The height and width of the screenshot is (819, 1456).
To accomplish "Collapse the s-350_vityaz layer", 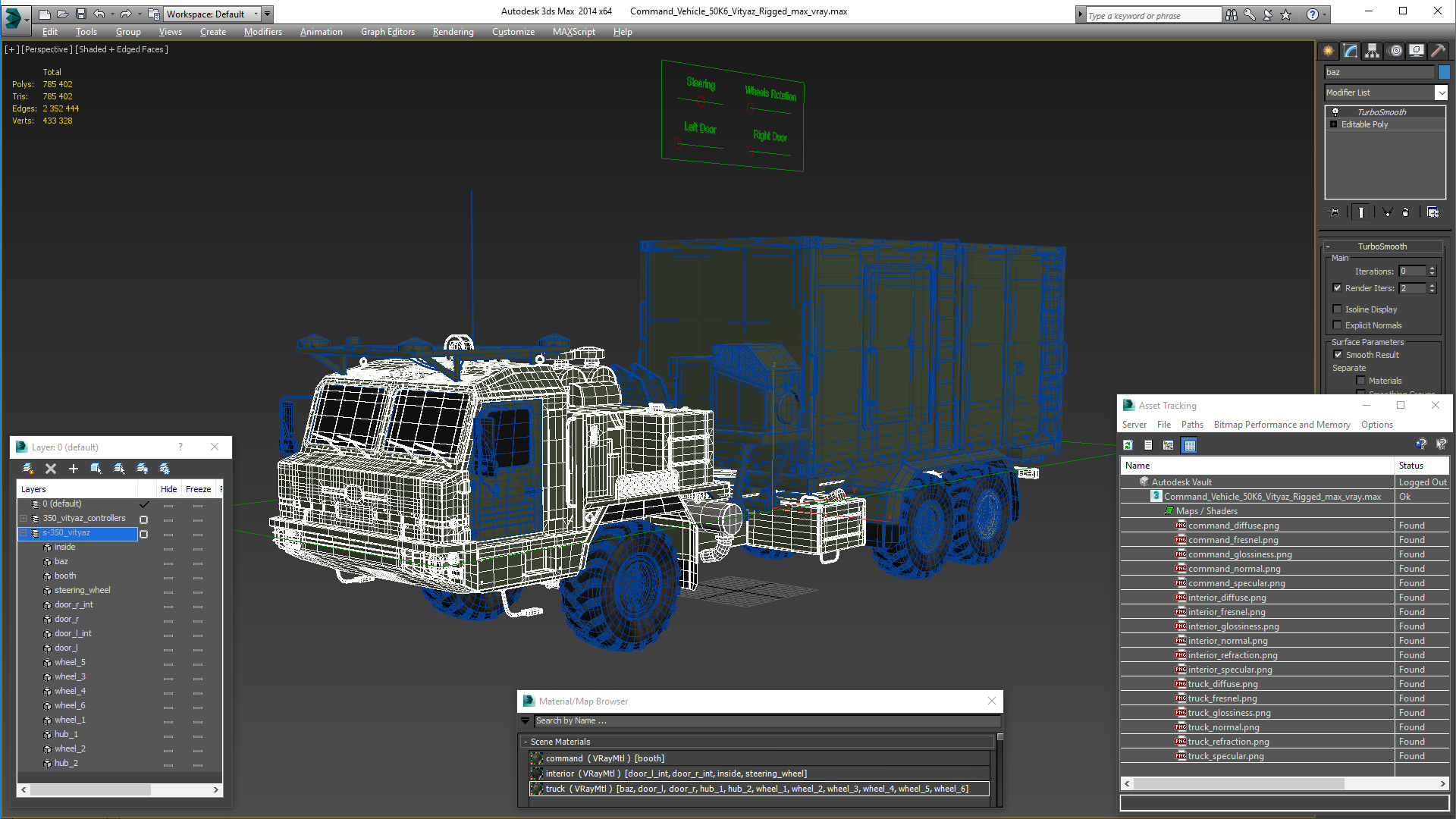I will (23, 533).
